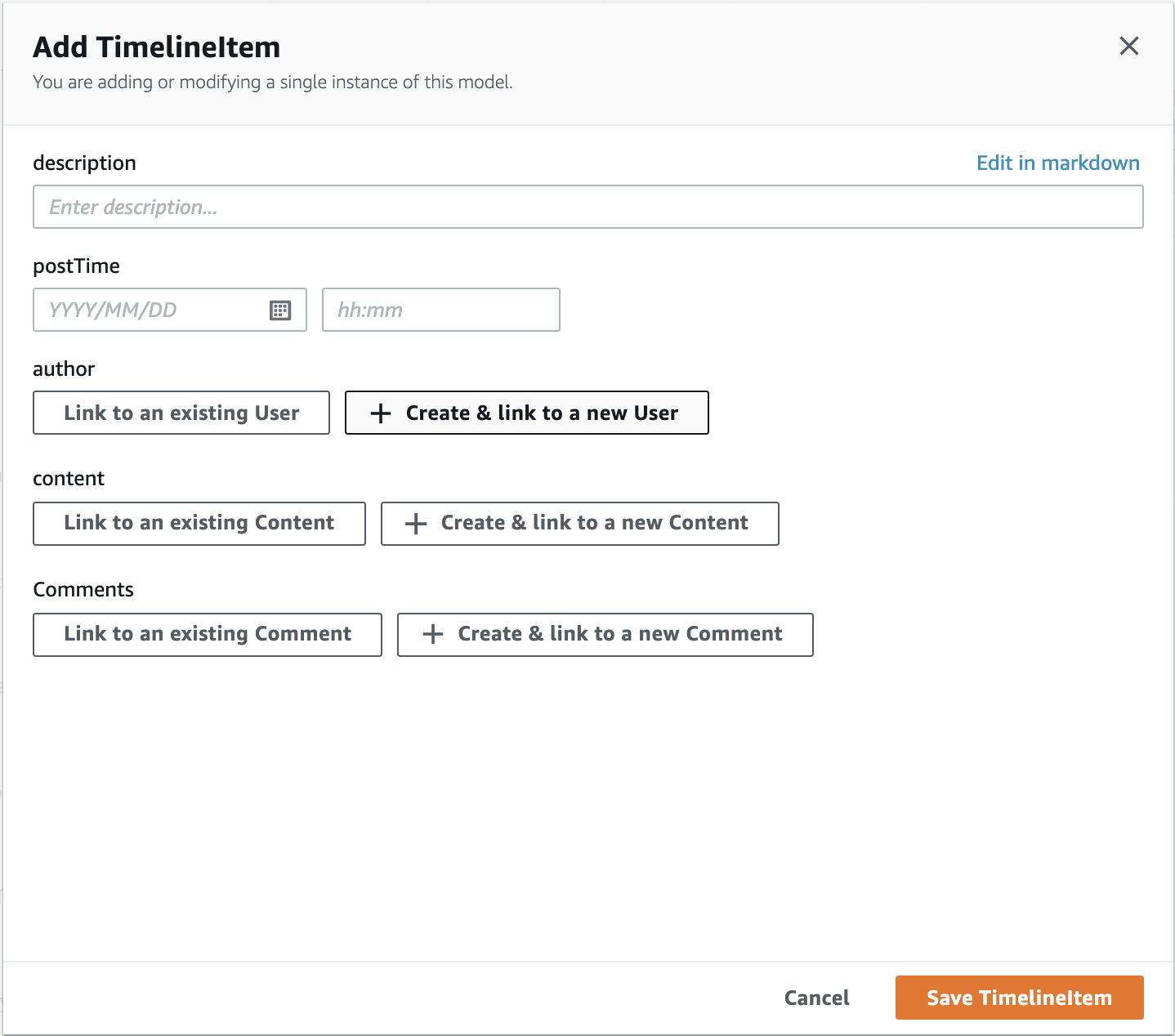The image size is (1175, 1036).
Task: Create & link to a new Comment
Action: pyautogui.click(x=605, y=634)
